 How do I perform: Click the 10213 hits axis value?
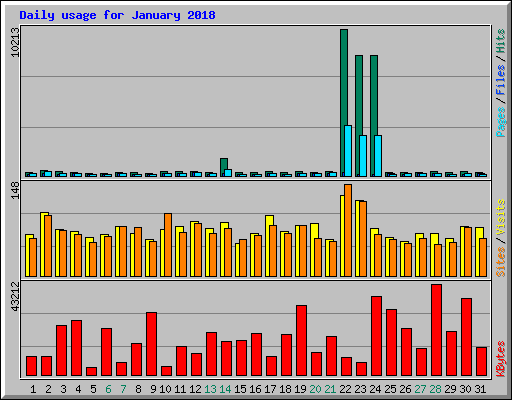pos(15,42)
